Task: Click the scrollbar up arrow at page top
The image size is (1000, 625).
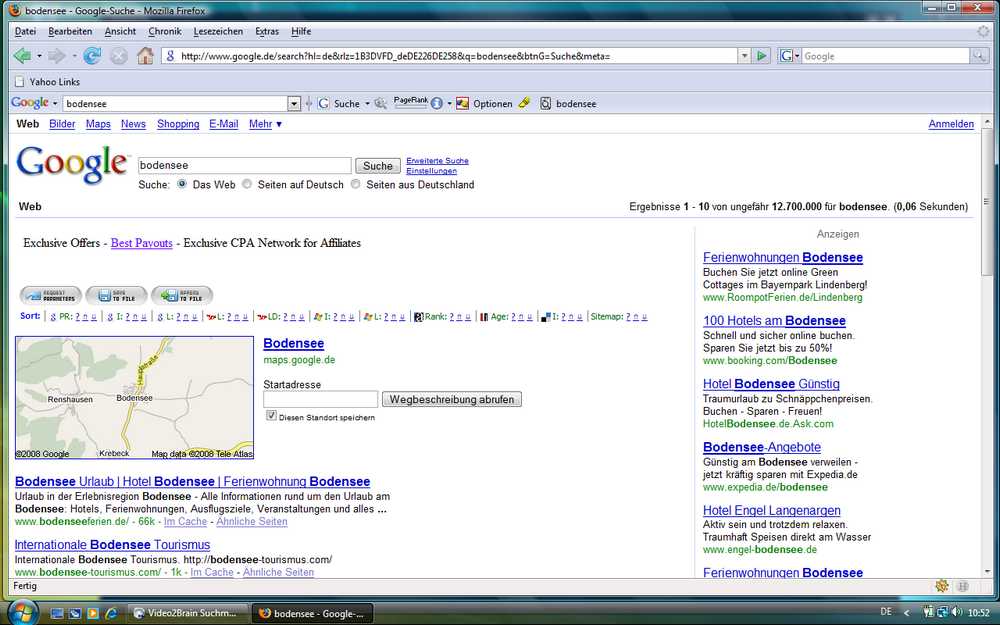Action: [987, 122]
